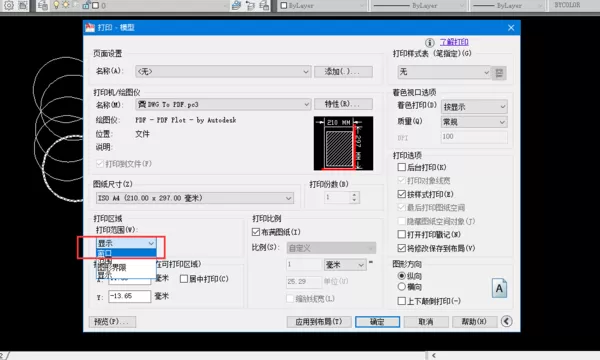
Task: Click the layer previous icon
Action: coord(250,5)
